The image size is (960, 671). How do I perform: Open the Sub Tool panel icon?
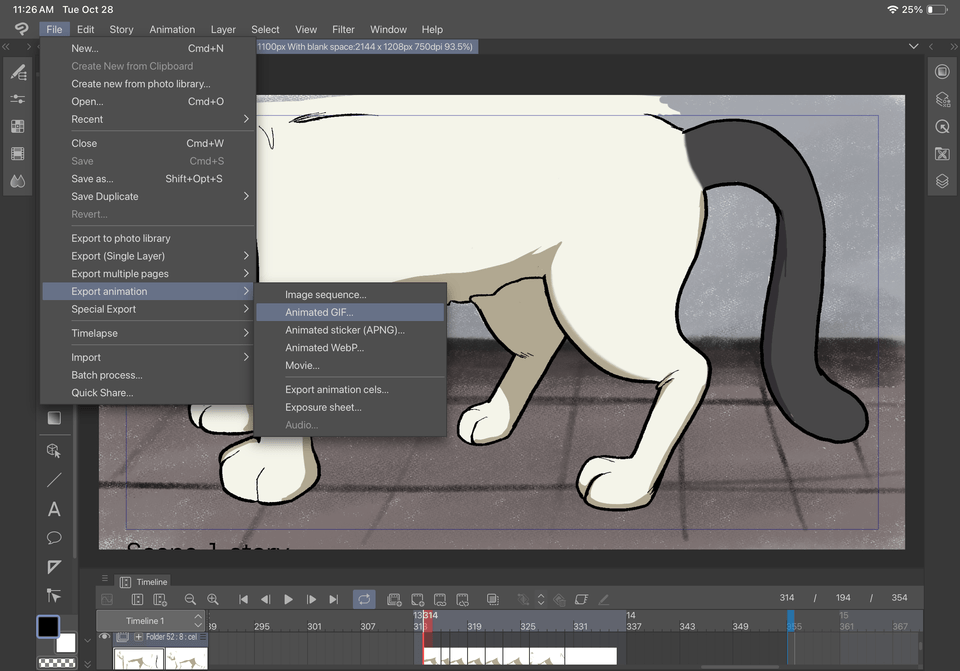pos(18,72)
